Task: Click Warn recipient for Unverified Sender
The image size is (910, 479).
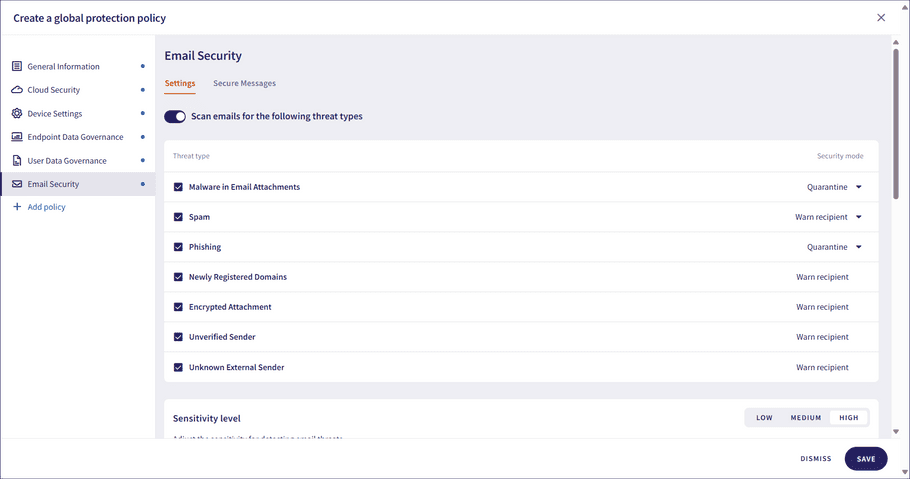Action: [822, 337]
